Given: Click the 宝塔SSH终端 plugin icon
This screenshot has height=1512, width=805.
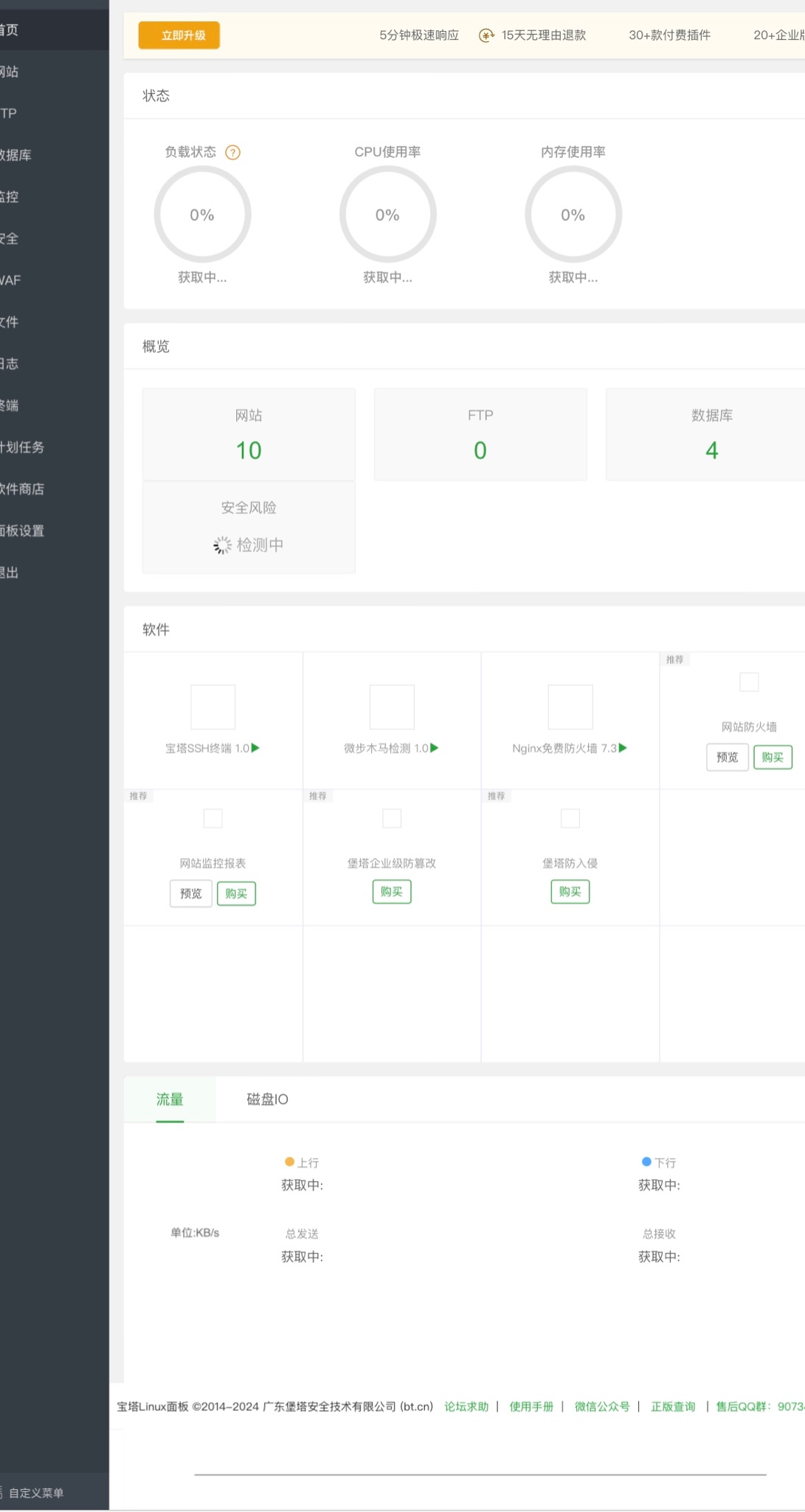Looking at the screenshot, I should point(213,707).
